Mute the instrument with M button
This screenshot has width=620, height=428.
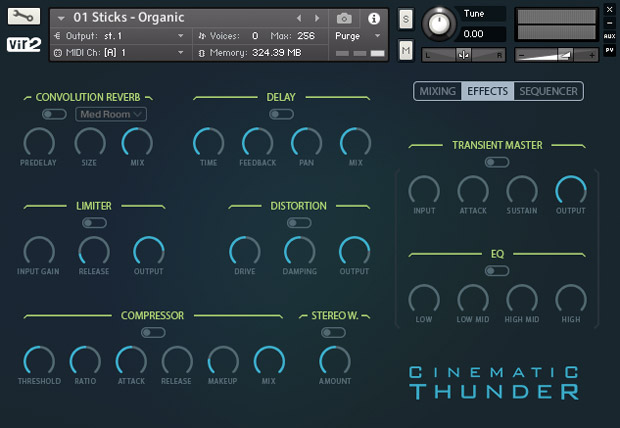(x=406, y=50)
